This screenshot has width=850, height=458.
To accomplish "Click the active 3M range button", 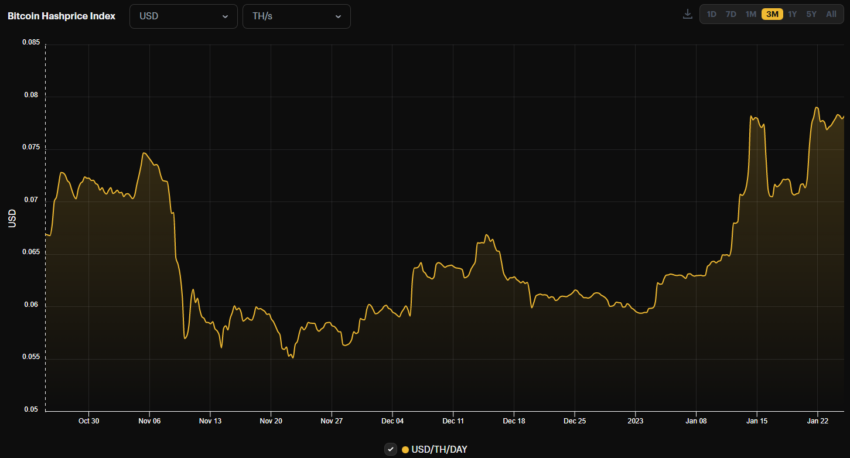I will pos(772,14).
